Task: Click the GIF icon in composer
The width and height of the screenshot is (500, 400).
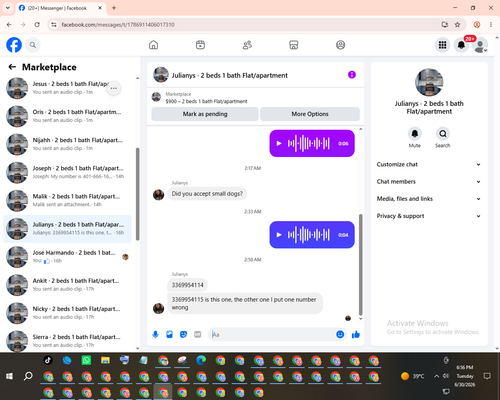Action: tap(198, 334)
